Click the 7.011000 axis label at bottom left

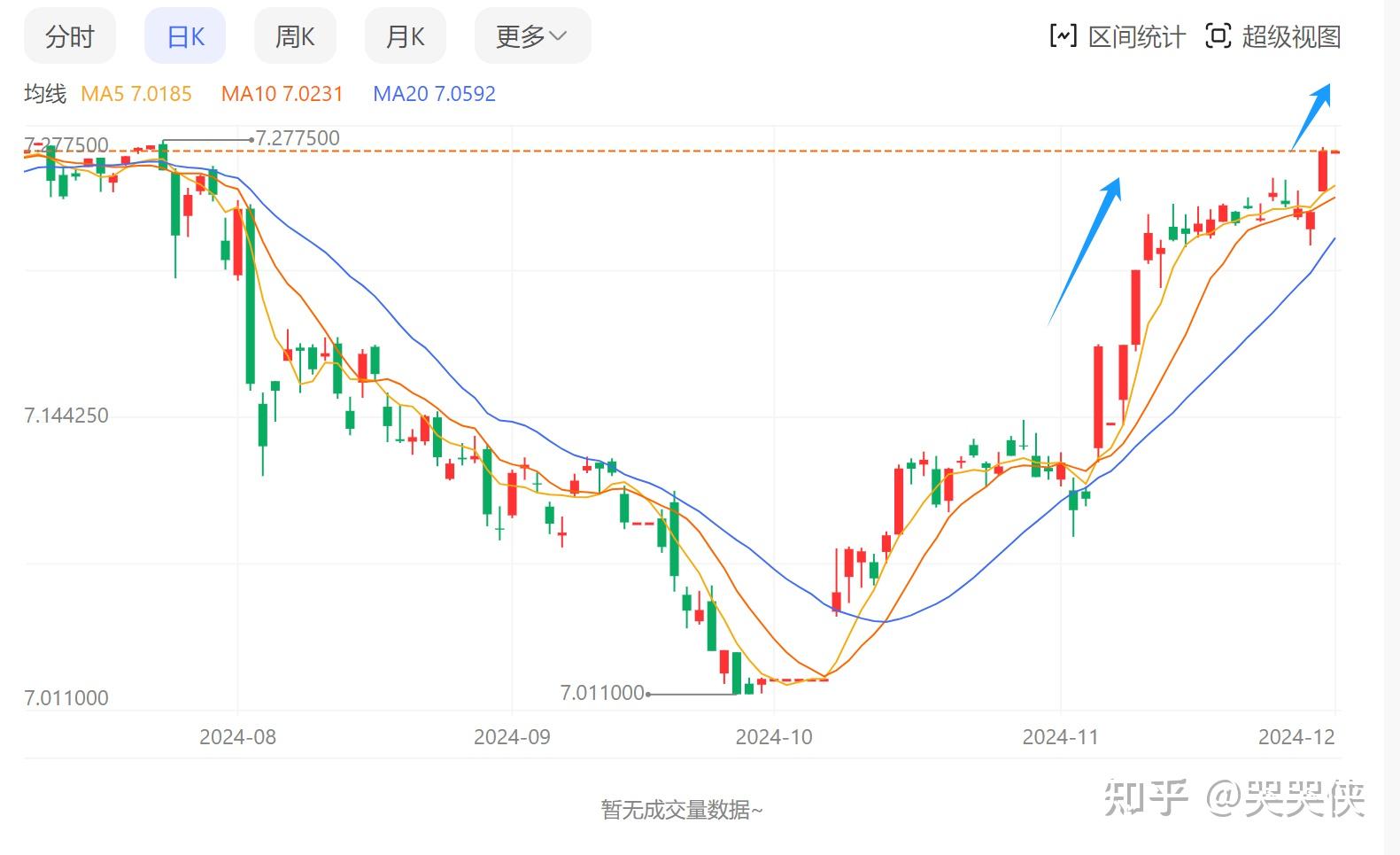point(66,698)
